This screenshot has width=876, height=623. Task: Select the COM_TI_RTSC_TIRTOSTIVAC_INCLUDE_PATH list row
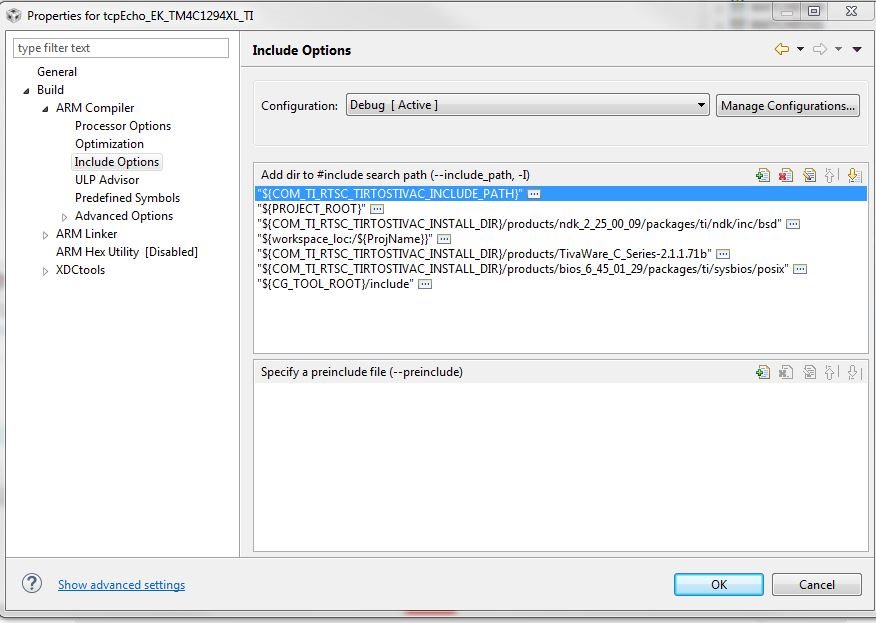pos(561,194)
